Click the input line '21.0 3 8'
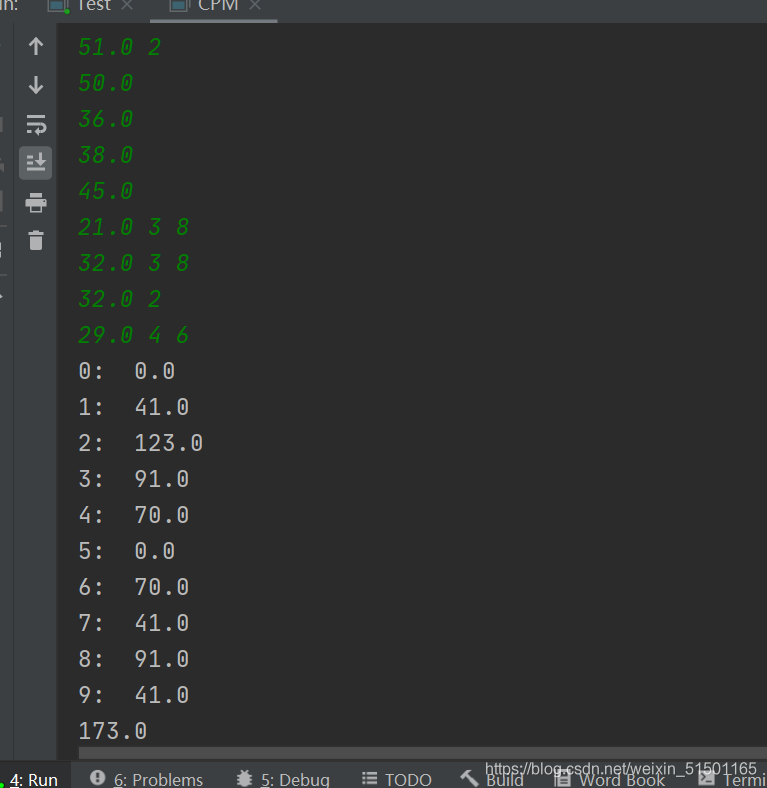The image size is (767, 788). [x=134, y=227]
